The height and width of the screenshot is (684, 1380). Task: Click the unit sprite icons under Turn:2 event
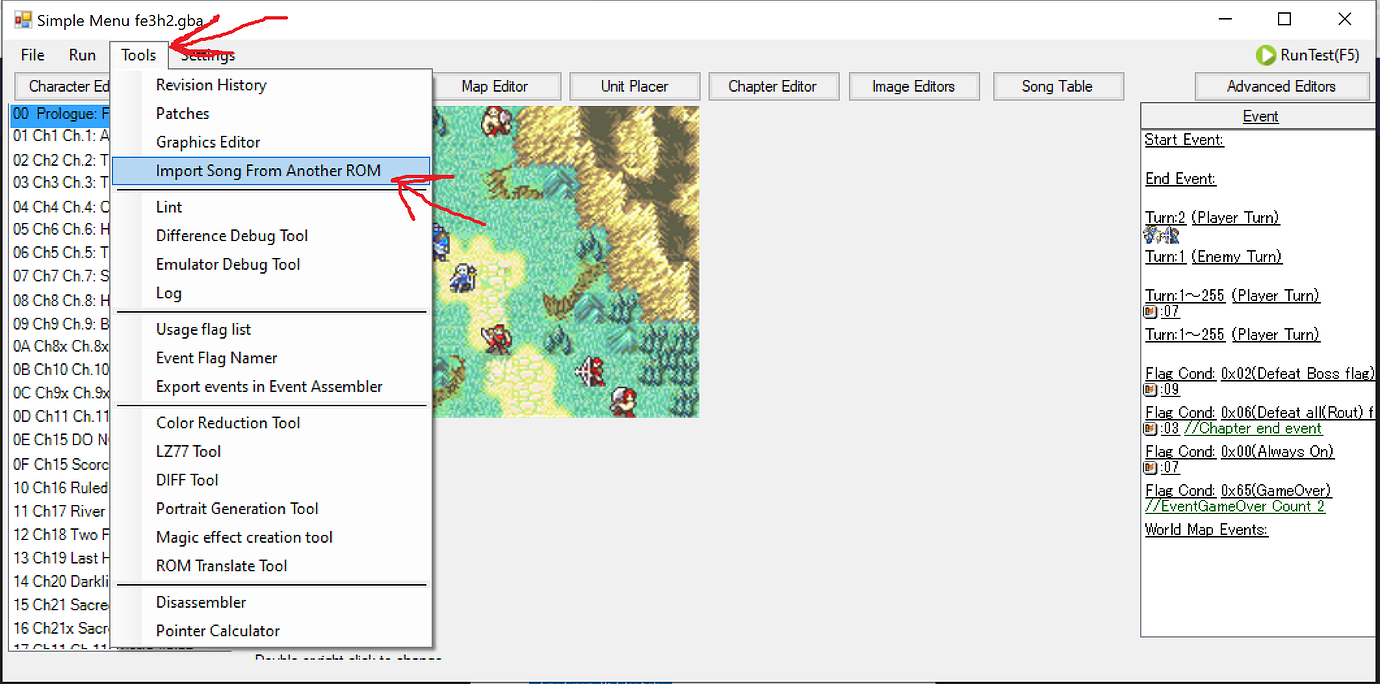point(1162,236)
